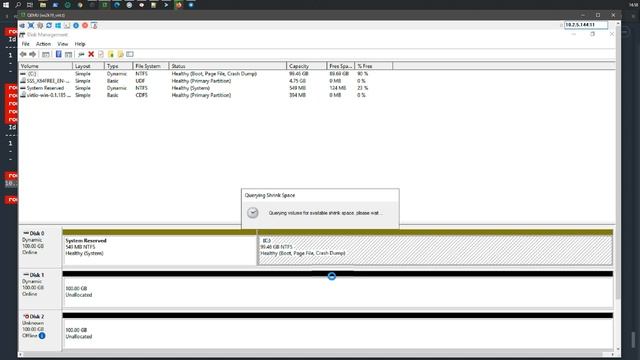Screen dimensions: 640x360
Task: Sort by the % Free column header
Action: point(373,66)
